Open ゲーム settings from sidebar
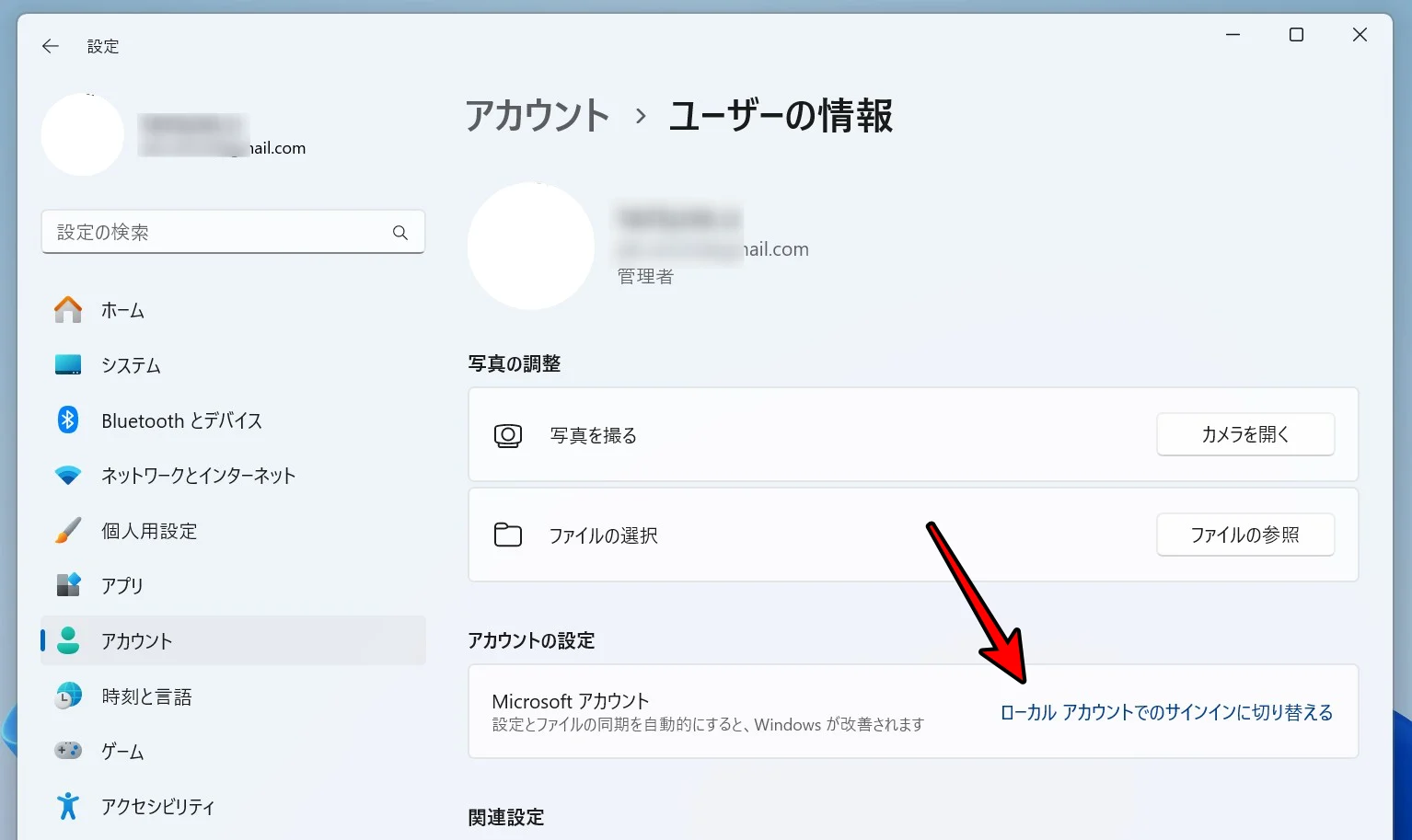Image resolution: width=1412 pixels, height=840 pixels. click(x=121, y=751)
